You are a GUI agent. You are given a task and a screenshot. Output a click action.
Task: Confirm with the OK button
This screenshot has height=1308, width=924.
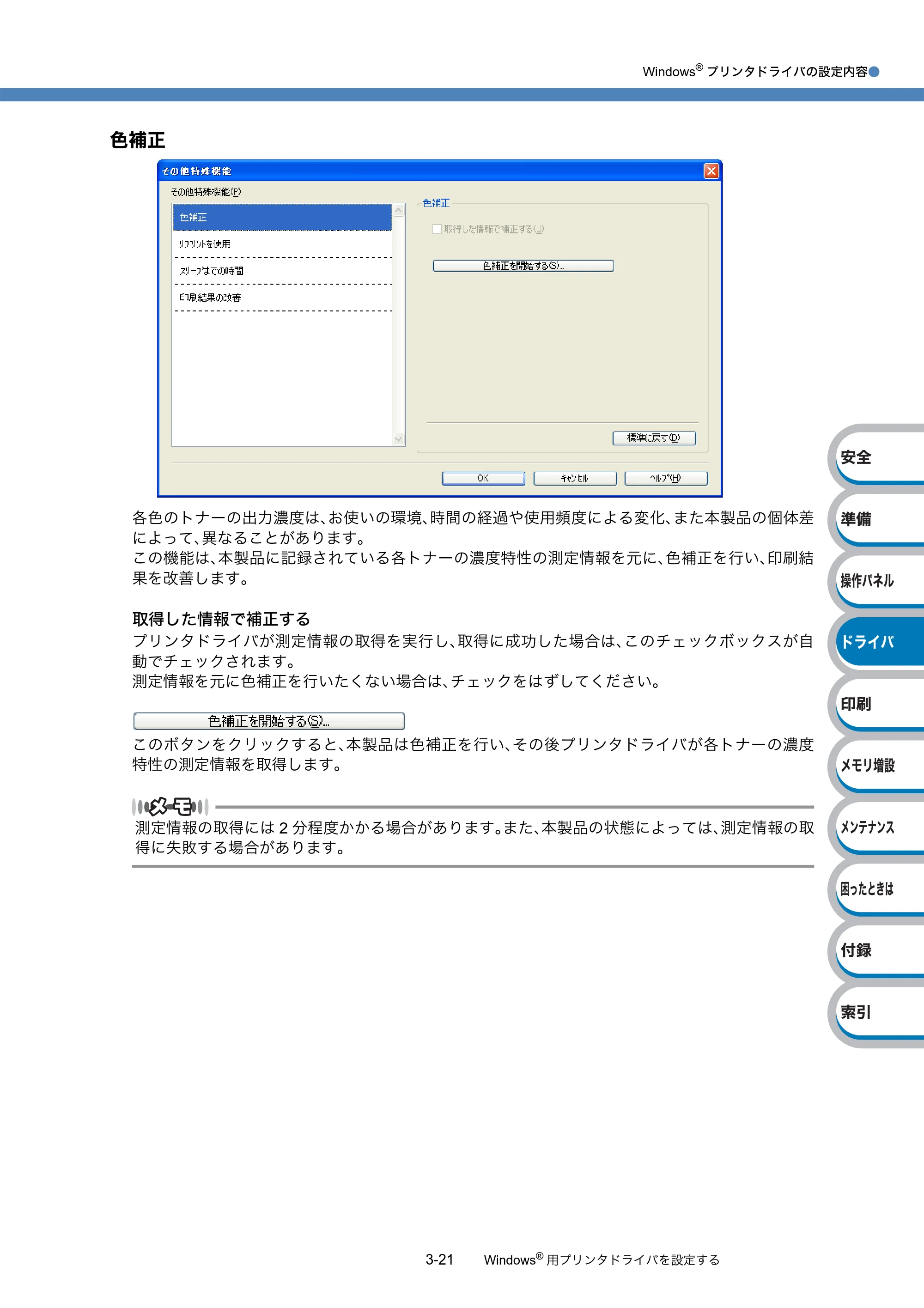click(483, 479)
